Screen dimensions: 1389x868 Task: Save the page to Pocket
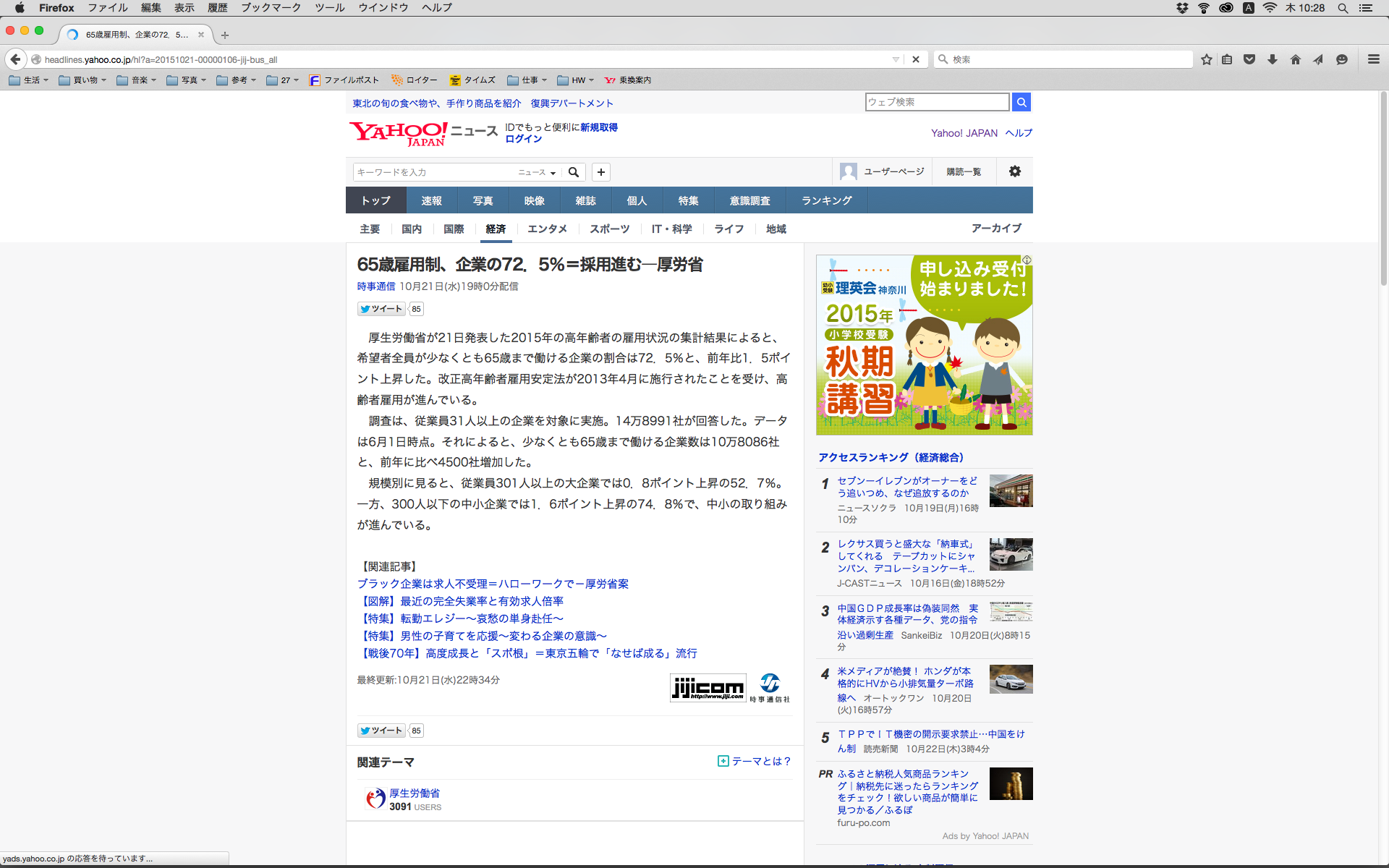click(x=1249, y=59)
